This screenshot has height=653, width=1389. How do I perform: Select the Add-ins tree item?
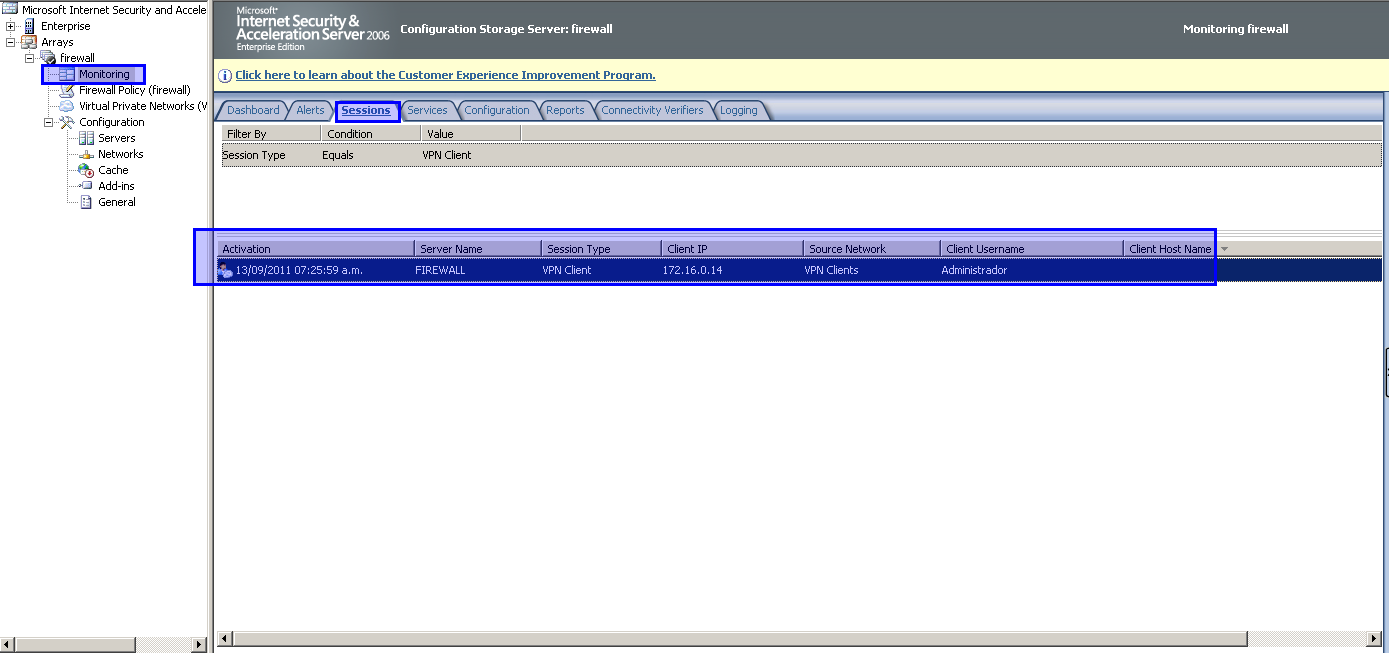click(x=116, y=186)
